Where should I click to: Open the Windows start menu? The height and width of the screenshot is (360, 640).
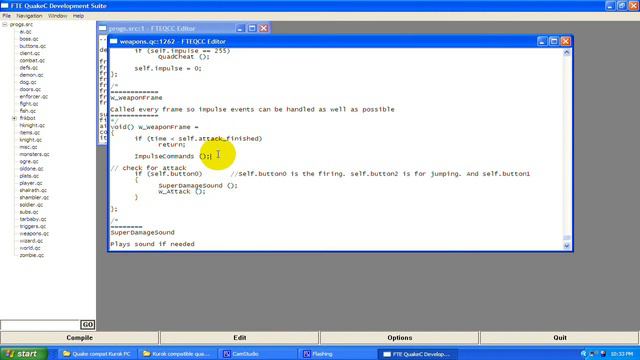pos(24,353)
